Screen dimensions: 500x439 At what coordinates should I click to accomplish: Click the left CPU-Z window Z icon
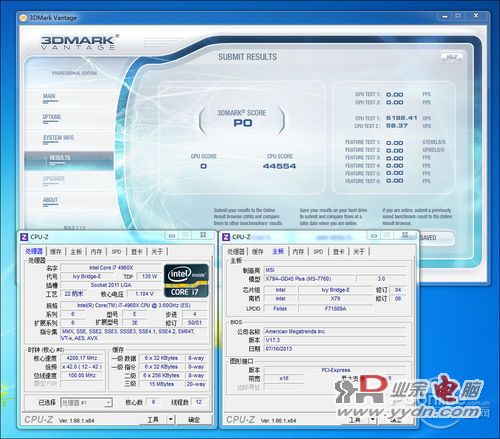[24, 237]
